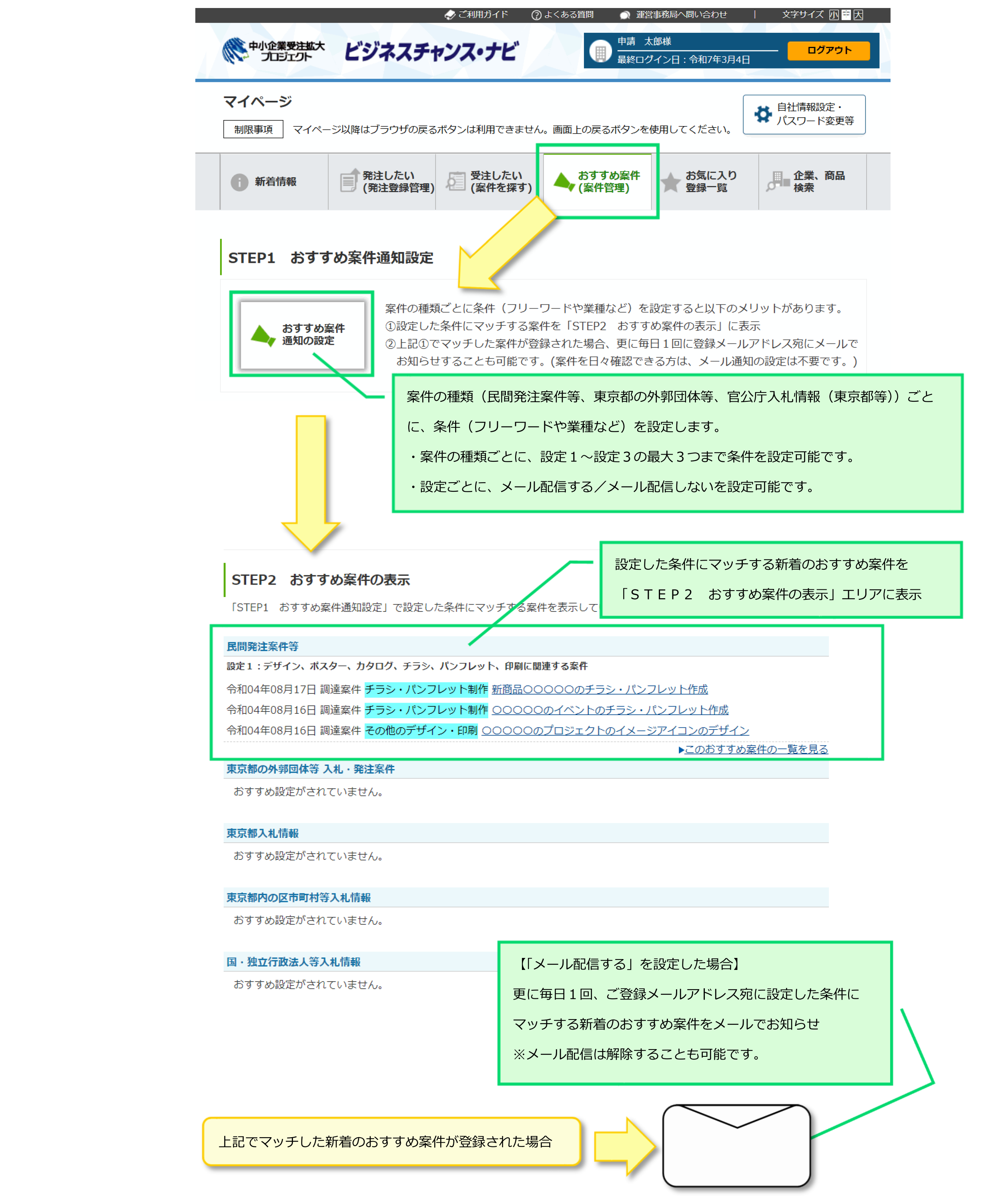Click the info icon on 新着情報 tab
The image size is (993, 1204).
click(239, 182)
